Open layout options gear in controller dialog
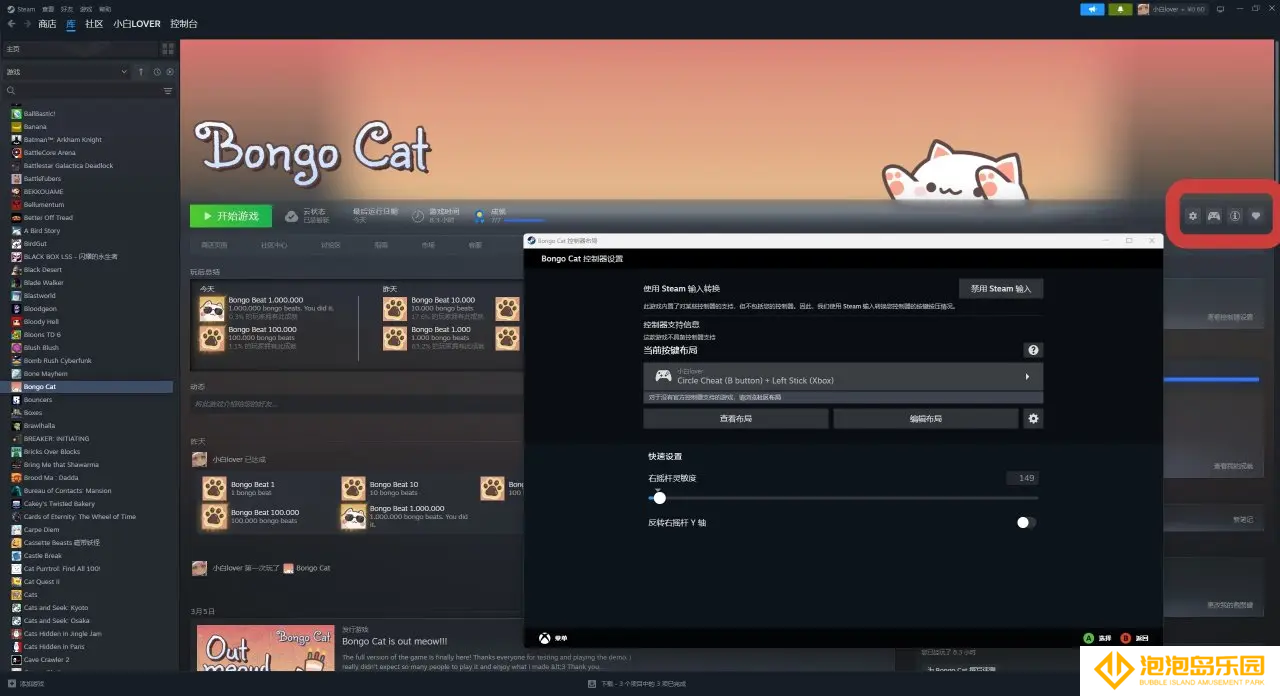This screenshot has height=696, width=1280. coord(1033,418)
